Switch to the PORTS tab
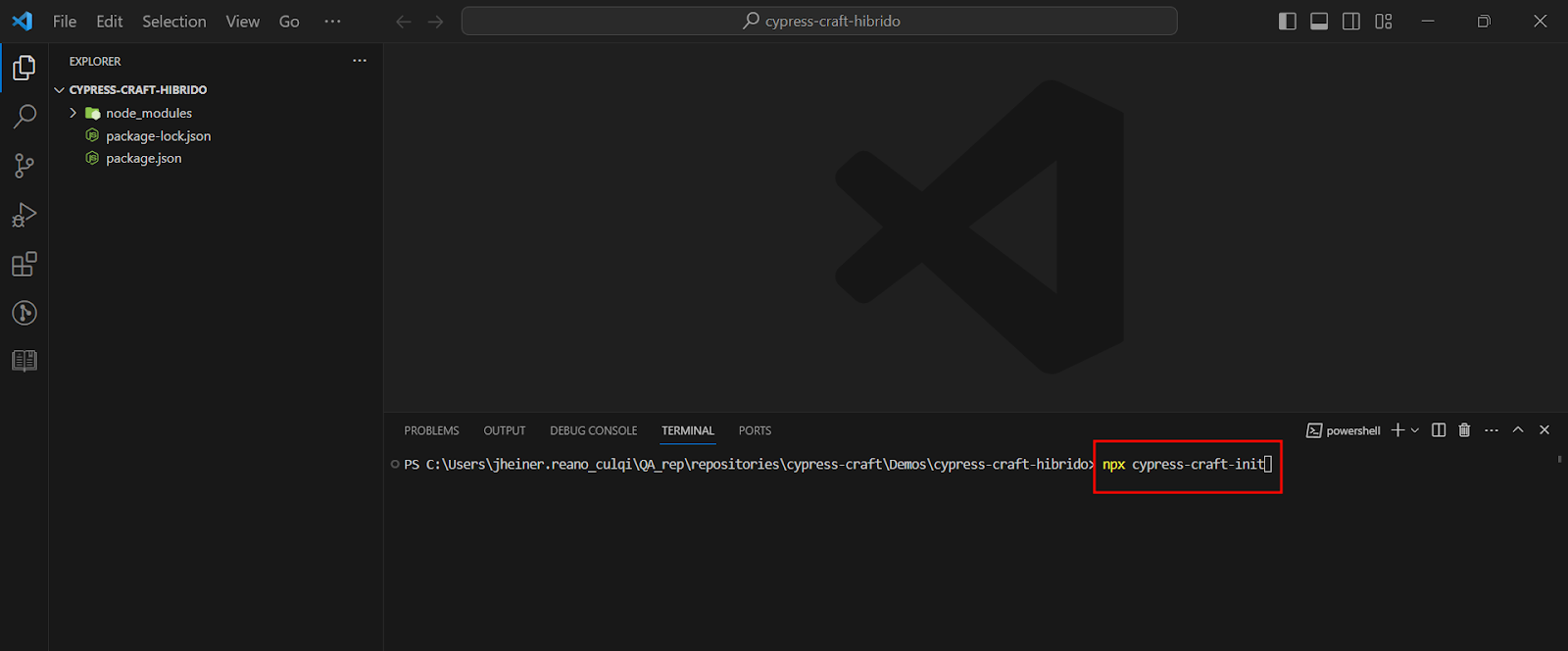This screenshot has height=651, width=1568. tap(755, 430)
